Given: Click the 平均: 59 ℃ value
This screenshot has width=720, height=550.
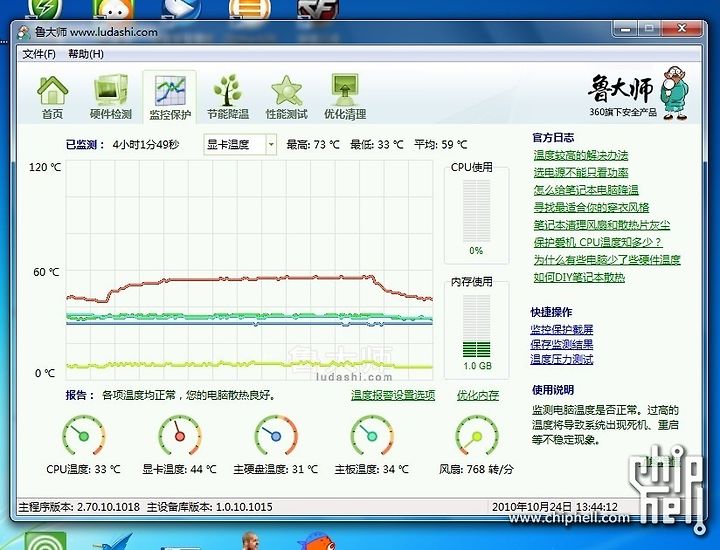Looking at the screenshot, I should 440,145.
